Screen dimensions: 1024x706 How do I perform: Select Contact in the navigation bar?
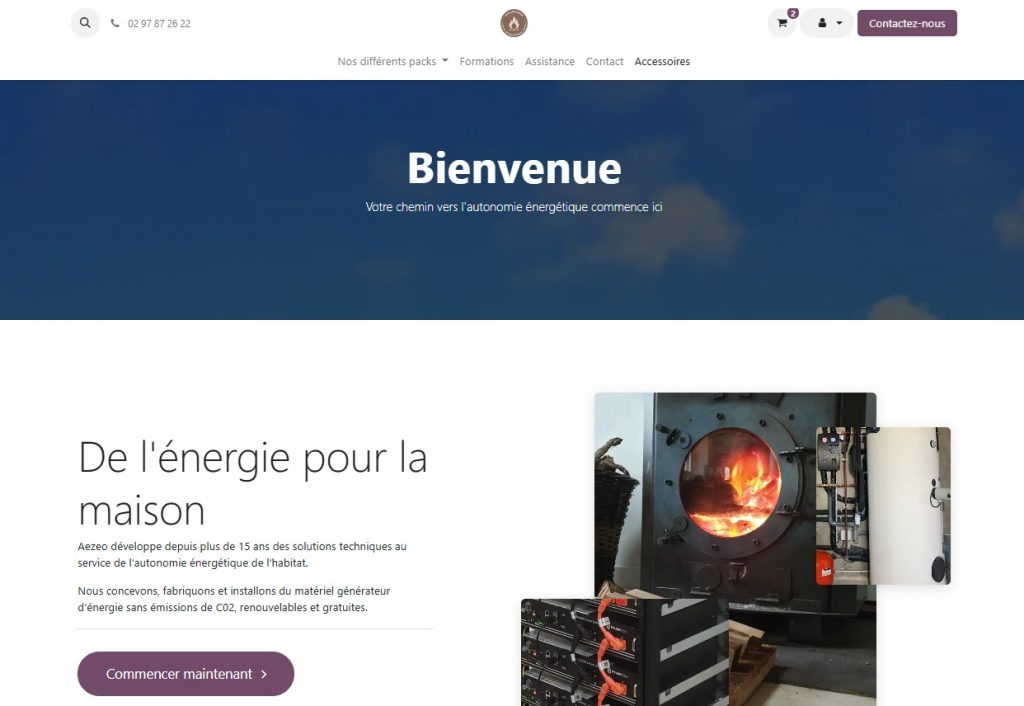tap(604, 61)
